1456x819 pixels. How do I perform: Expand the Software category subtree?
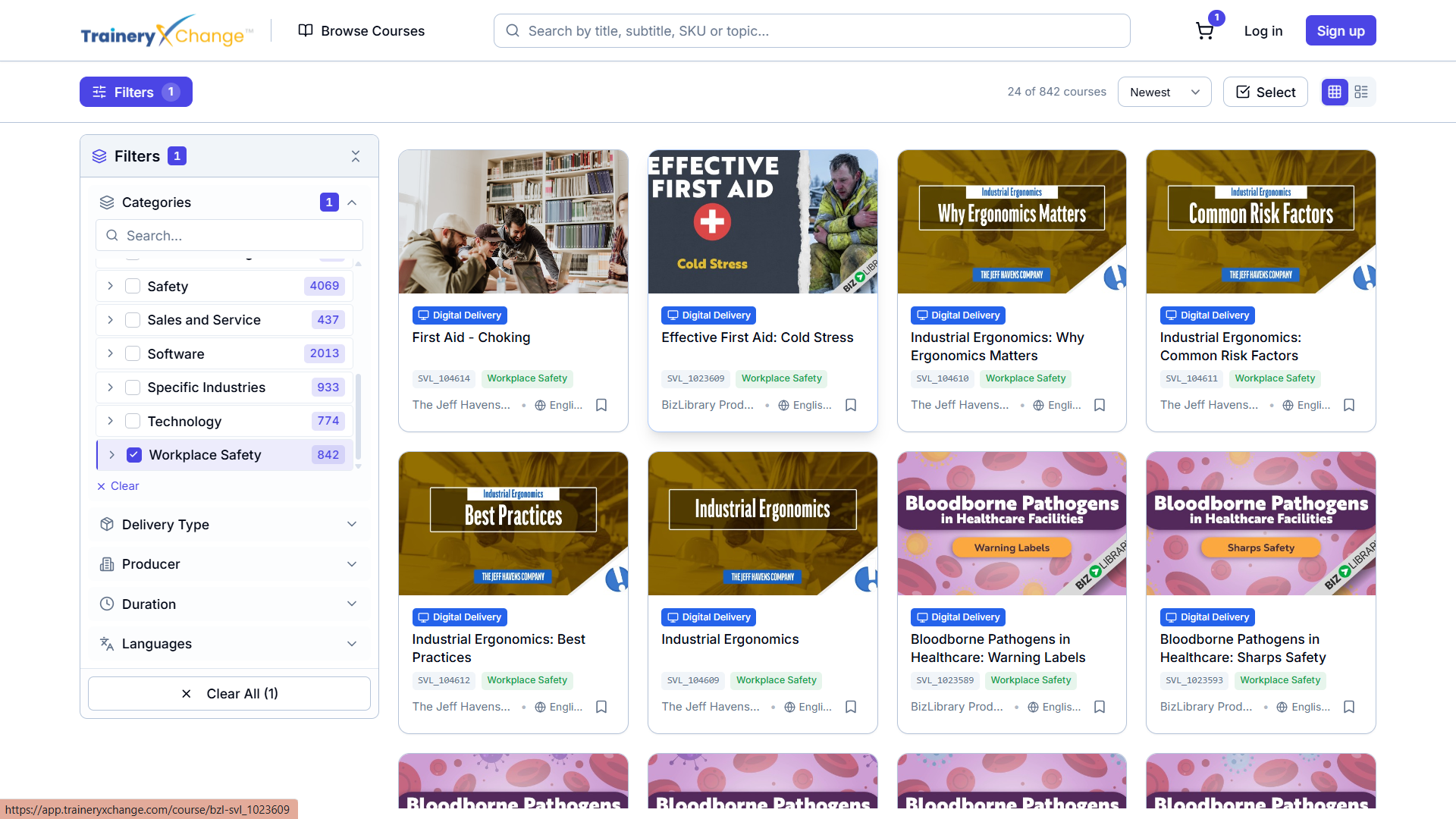click(111, 353)
